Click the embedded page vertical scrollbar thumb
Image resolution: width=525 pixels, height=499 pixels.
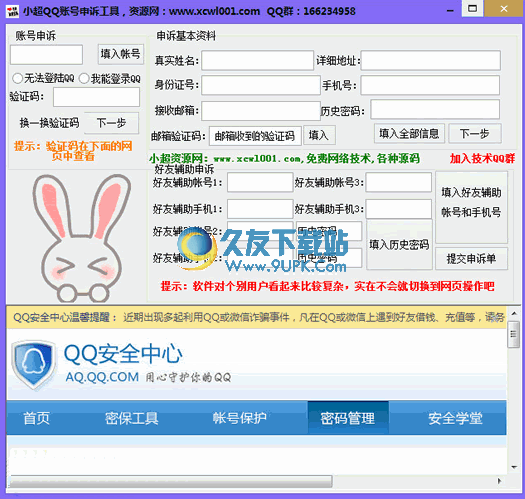point(514,334)
